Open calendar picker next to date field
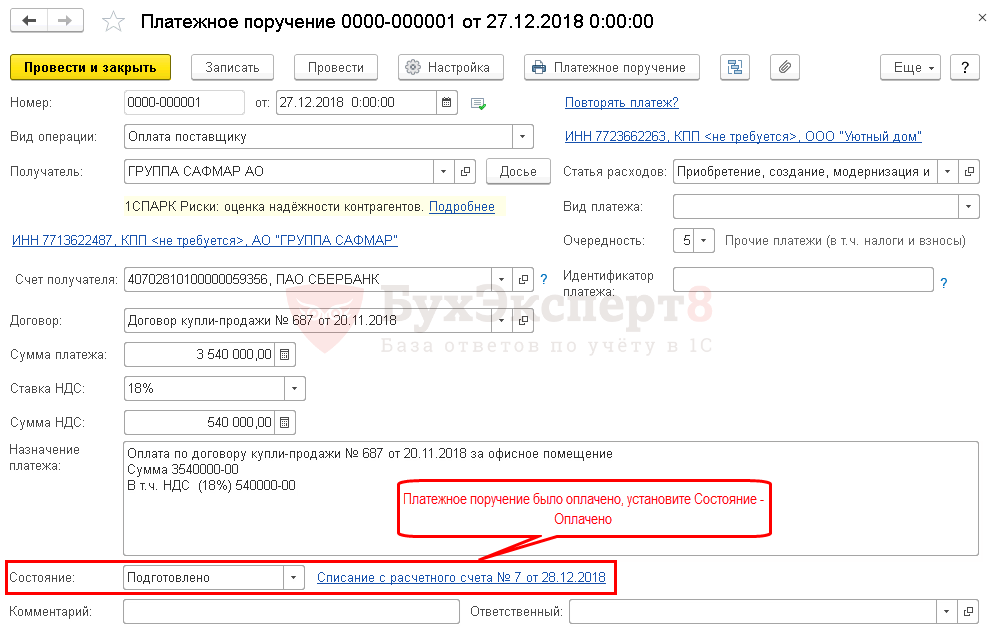This screenshot has height=638, width=996. point(447,102)
